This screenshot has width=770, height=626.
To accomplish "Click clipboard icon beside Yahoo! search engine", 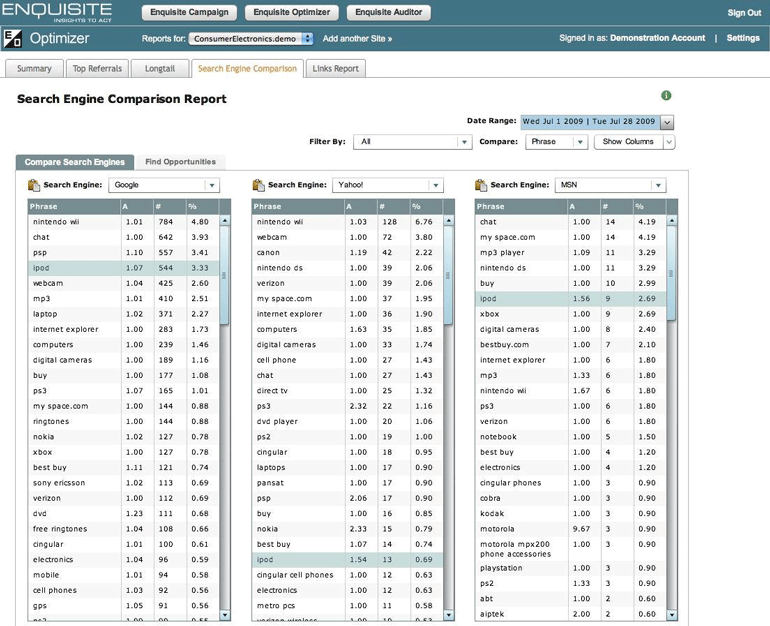I will click(258, 185).
